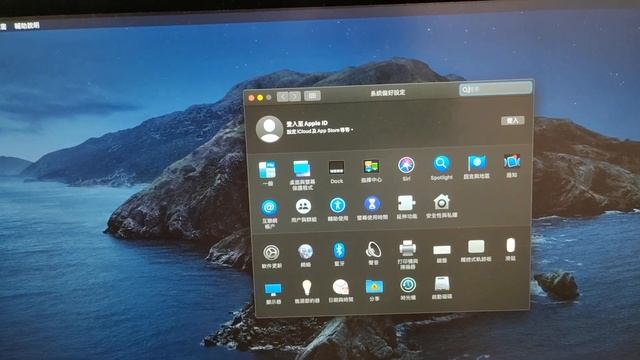Viewport: 640px width, 360px height.
Task: Click the Apple ID sign-in button
Action: 513,120
